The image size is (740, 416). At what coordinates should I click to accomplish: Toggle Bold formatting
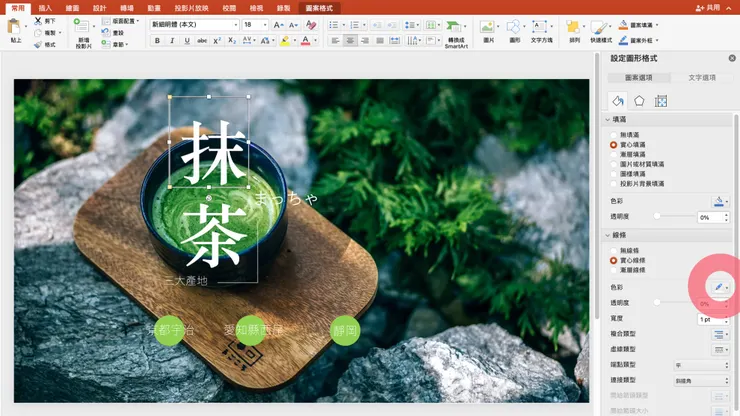click(157, 41)
